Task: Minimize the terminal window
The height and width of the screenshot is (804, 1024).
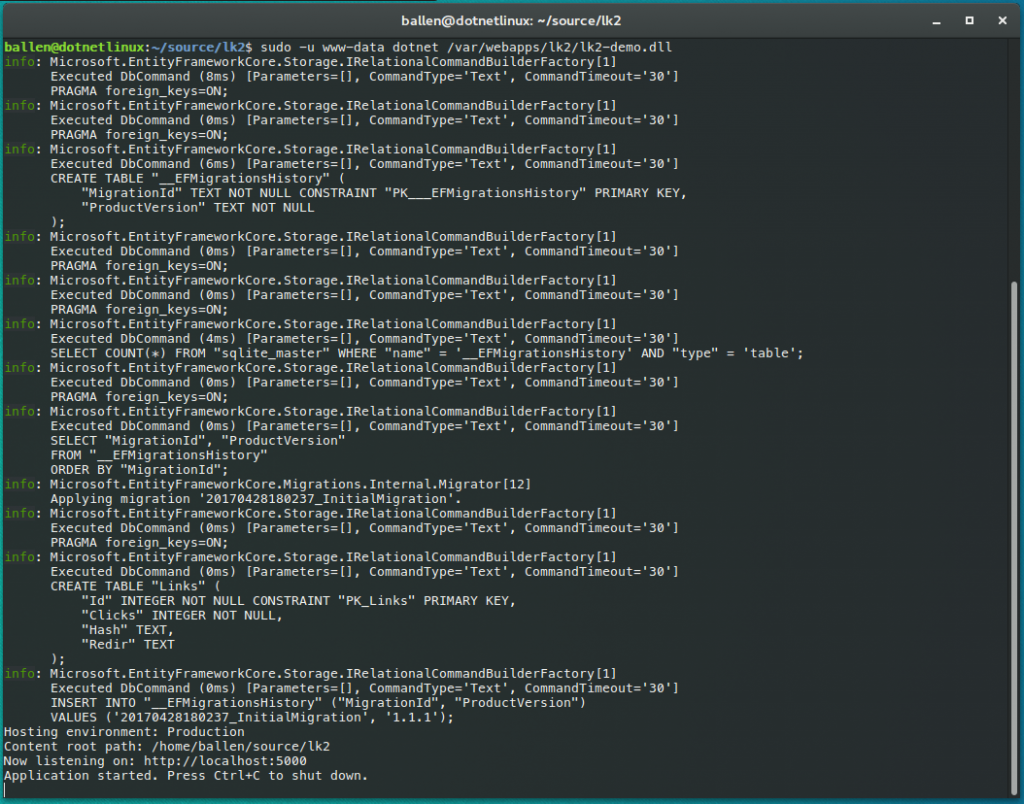Action: click(x=936, y=20)
